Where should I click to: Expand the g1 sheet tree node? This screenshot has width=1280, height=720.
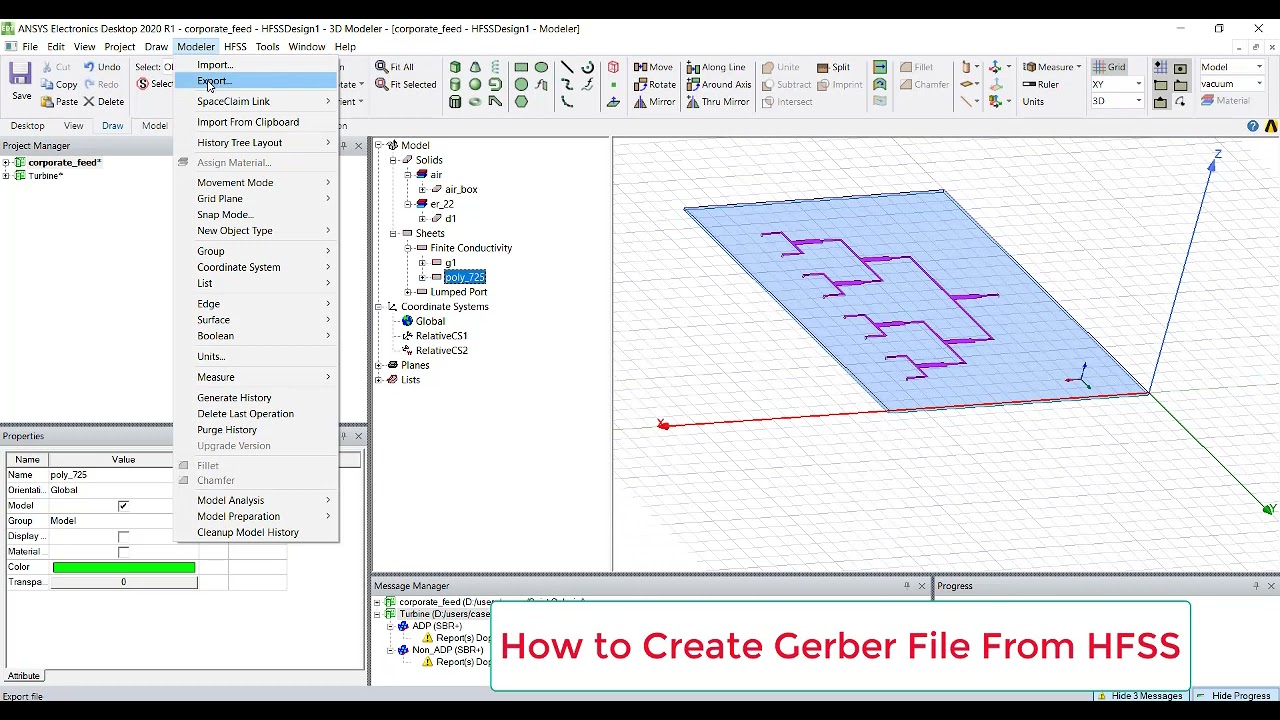click(422, 263)
